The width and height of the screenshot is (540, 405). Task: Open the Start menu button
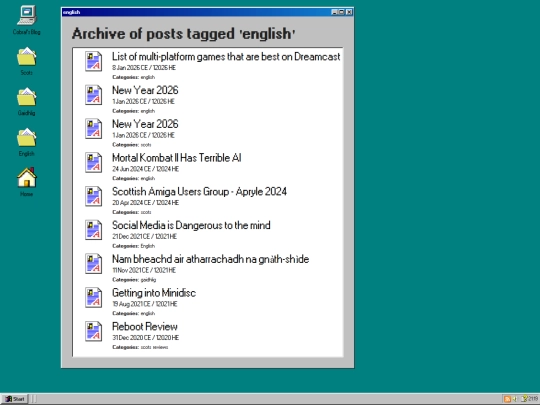(x=15, y=399)
